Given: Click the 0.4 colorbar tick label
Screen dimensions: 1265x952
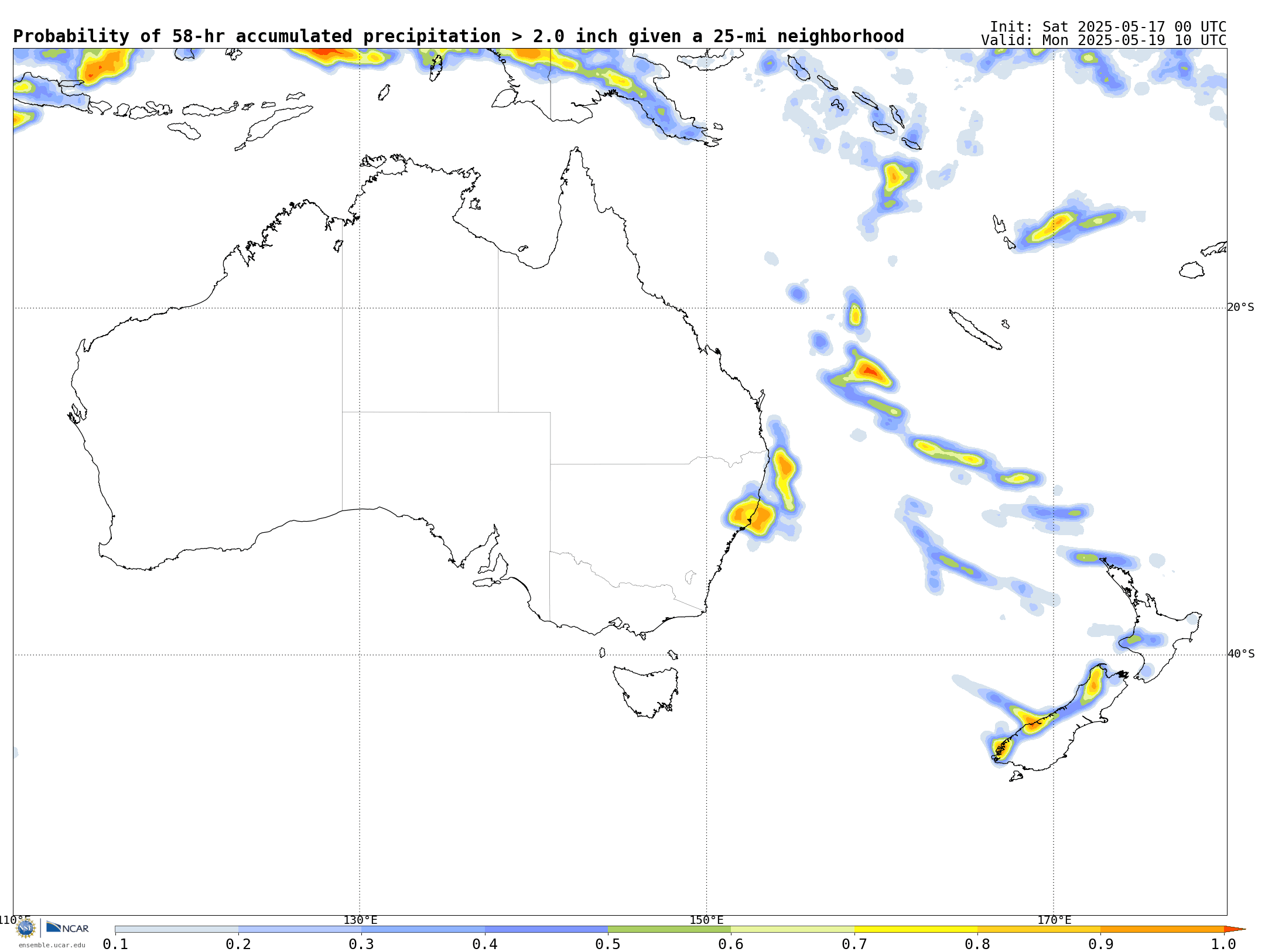Looking at the screenshot, I should coord(485,944).
